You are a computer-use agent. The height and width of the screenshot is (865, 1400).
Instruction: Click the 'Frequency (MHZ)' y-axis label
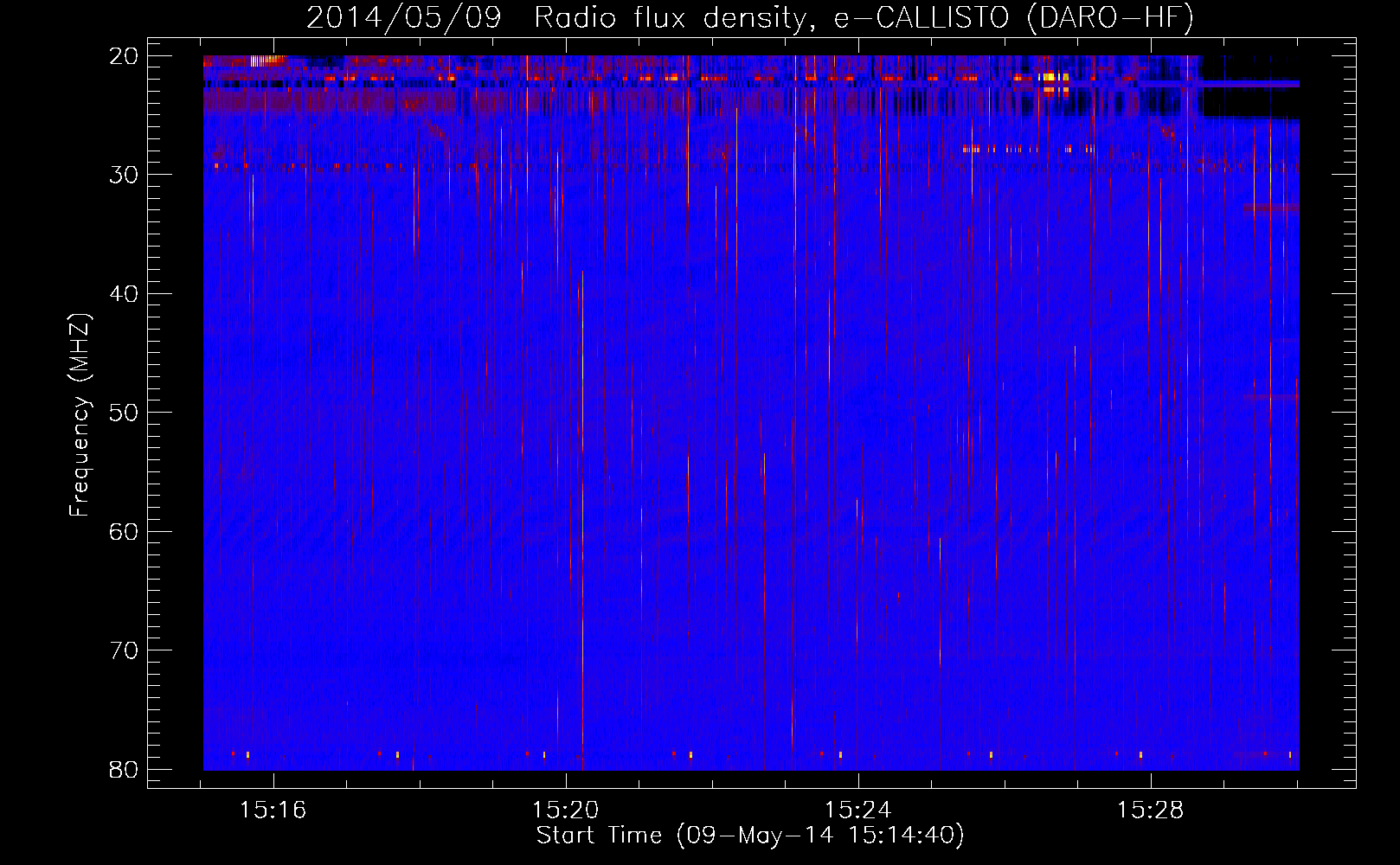click(80, 415)
